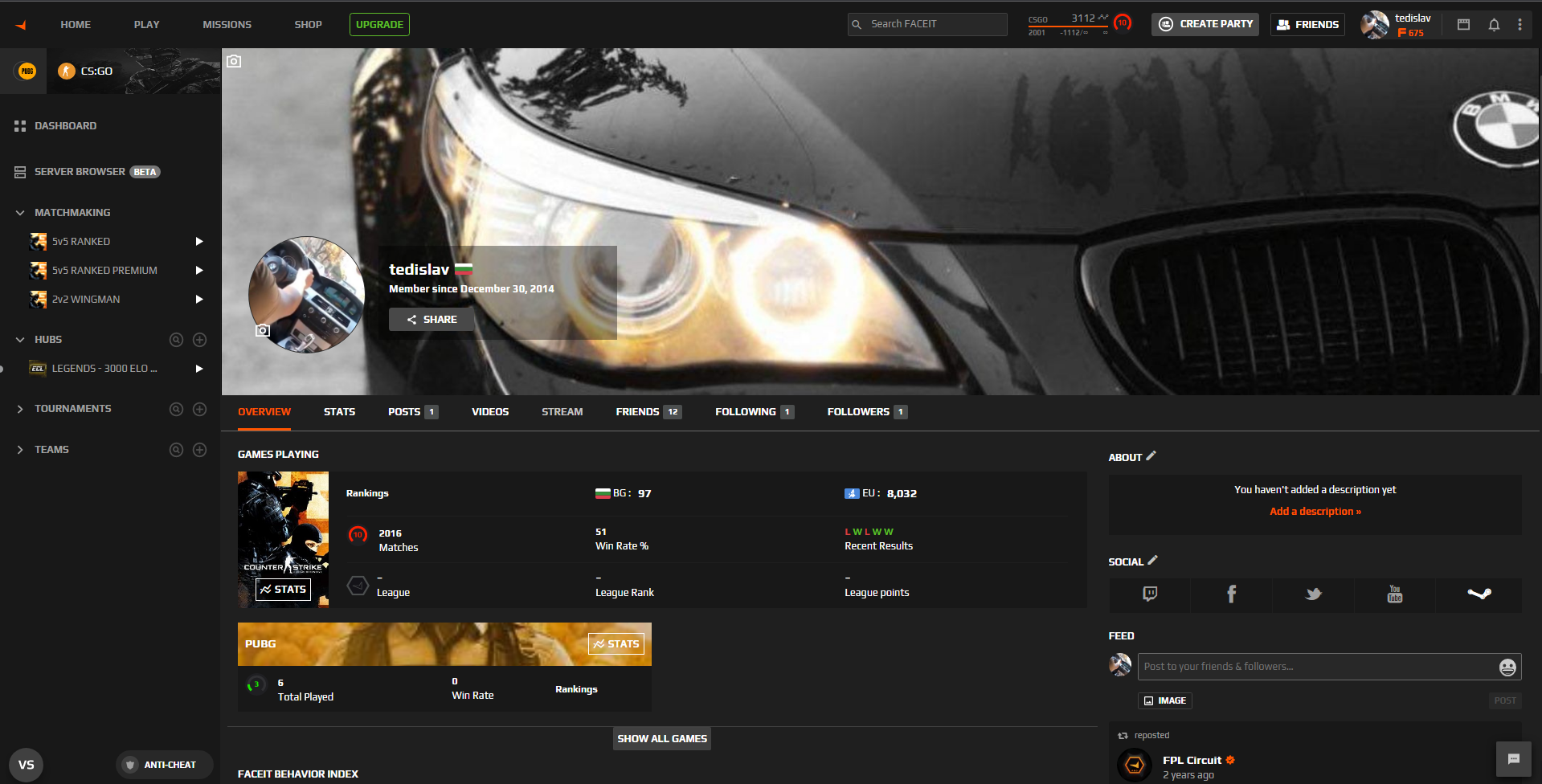The height and width of the screenshot is (784, 1542).
Task: Open the VIDEOS tab
Action: pyautogui.click(x=490, y=412)
